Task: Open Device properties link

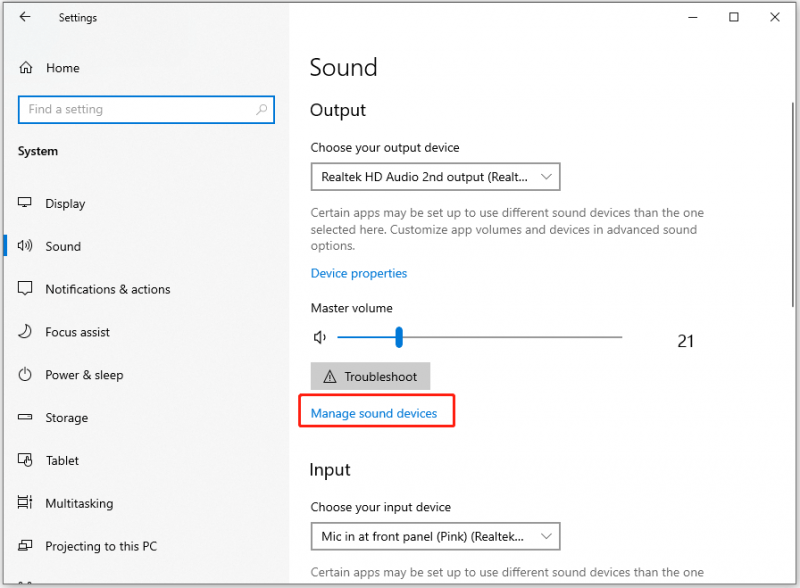Action: click(x=359, y=273)
